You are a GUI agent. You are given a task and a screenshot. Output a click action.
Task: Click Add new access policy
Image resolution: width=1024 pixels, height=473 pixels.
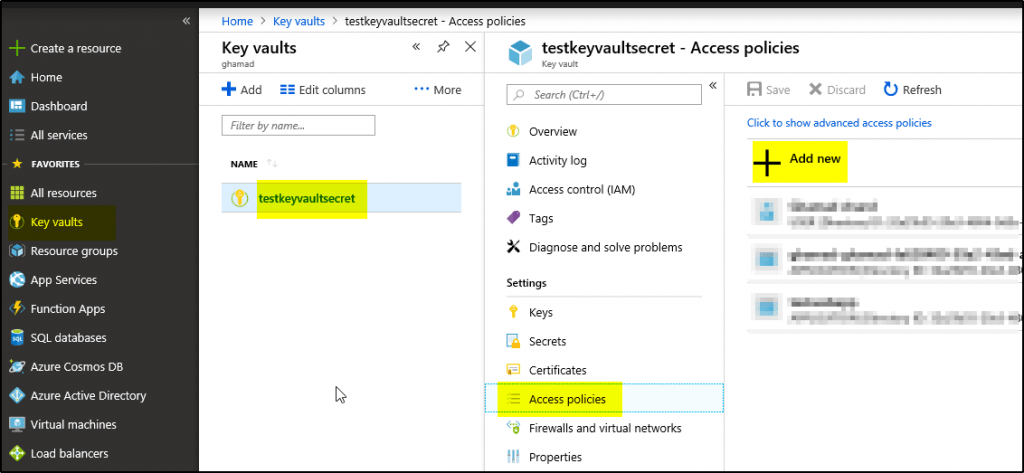coord(800,159)
